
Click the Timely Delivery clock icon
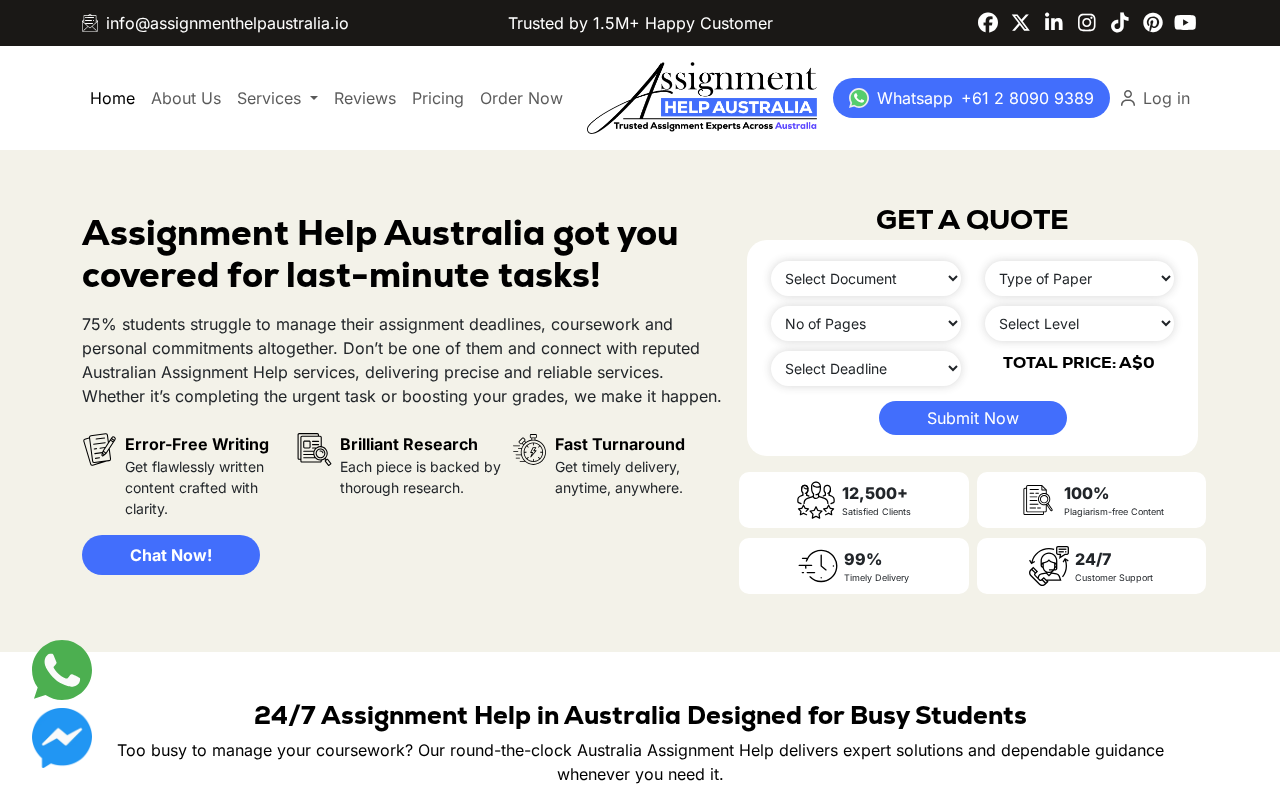tap(818, 566)
